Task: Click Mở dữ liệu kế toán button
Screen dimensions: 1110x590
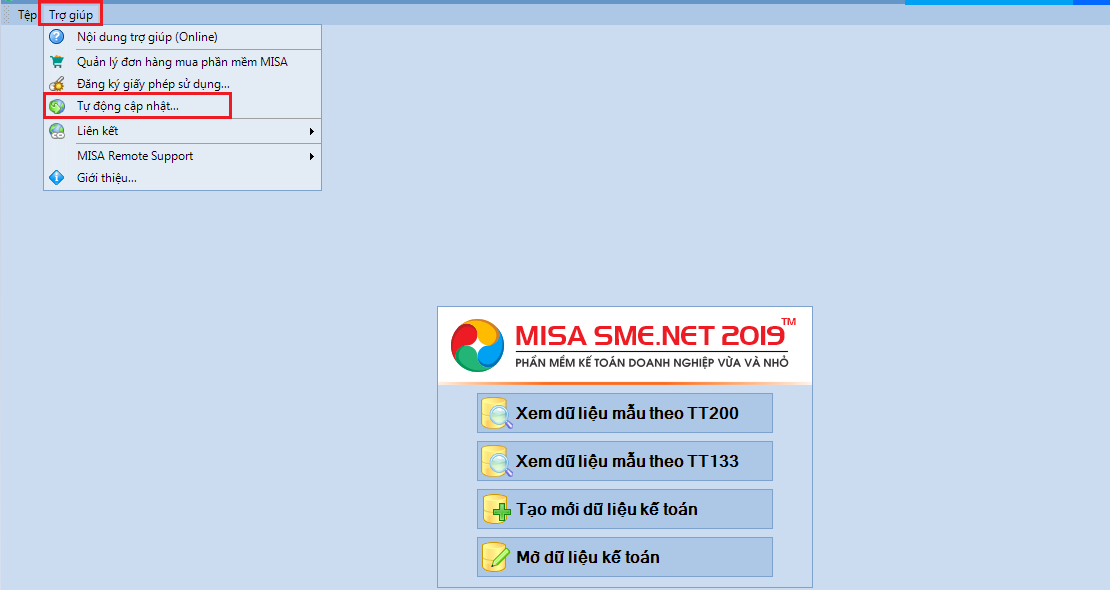Action: pos(624,557)
